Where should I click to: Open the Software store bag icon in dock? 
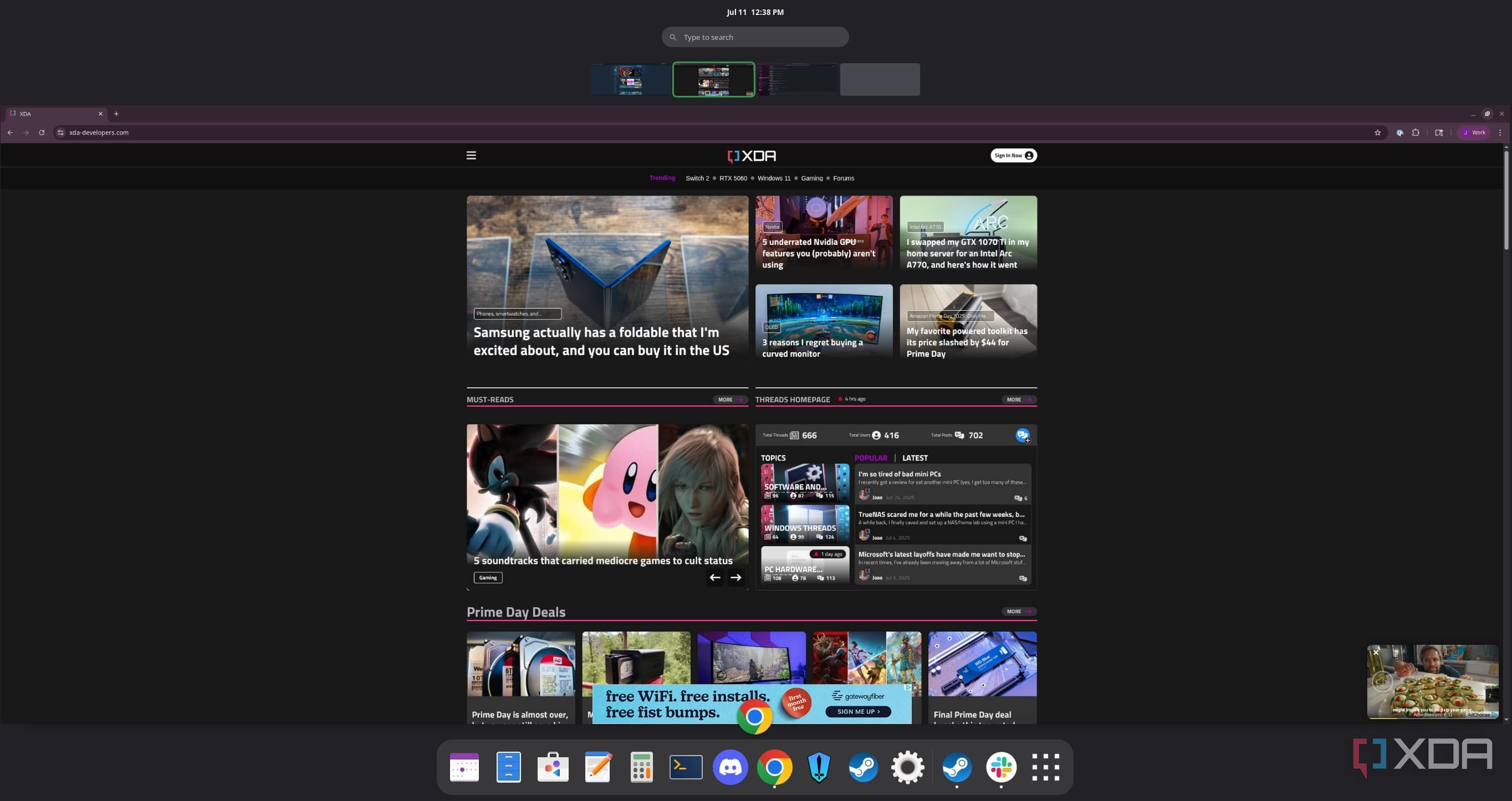pyautogui.click(x=553, y=767)
